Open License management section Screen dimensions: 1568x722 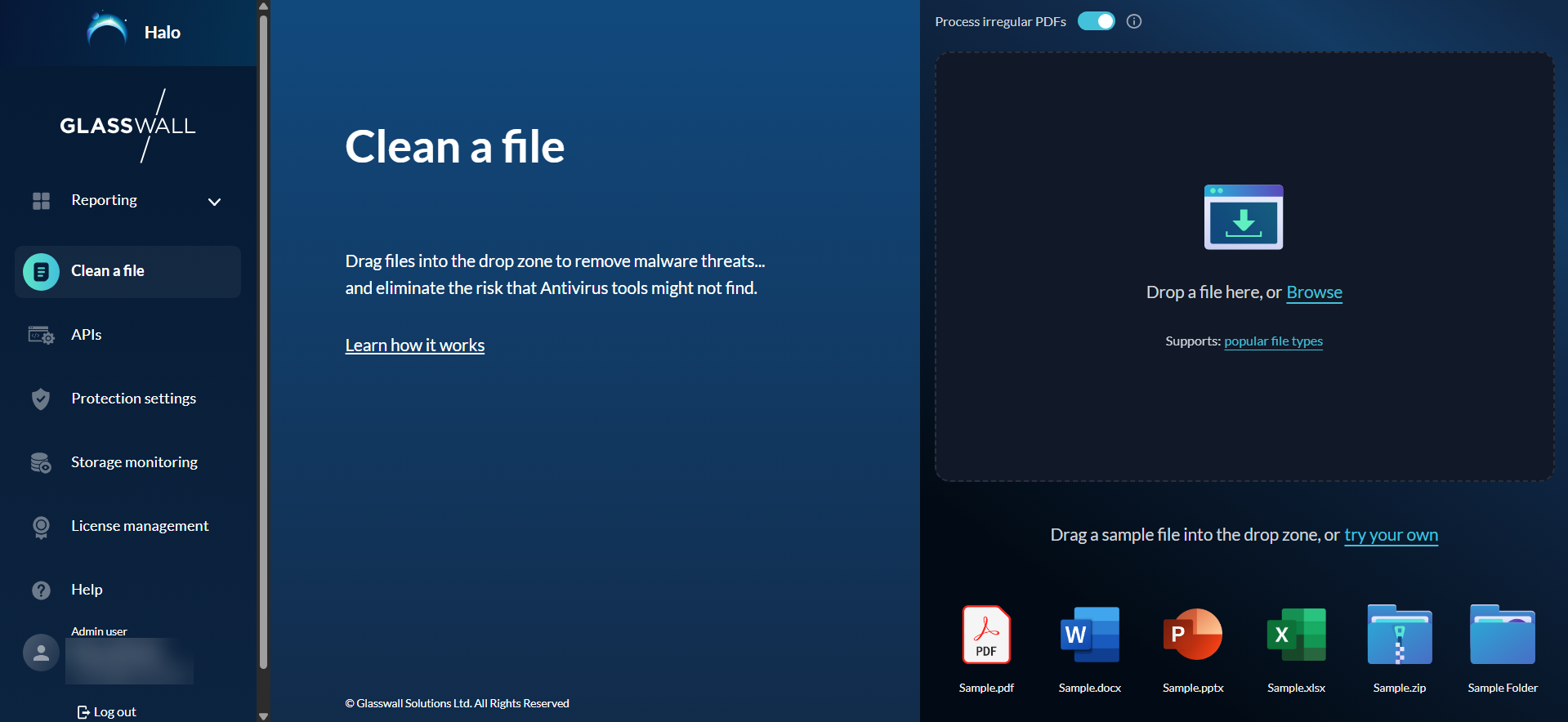click(140, 526)
